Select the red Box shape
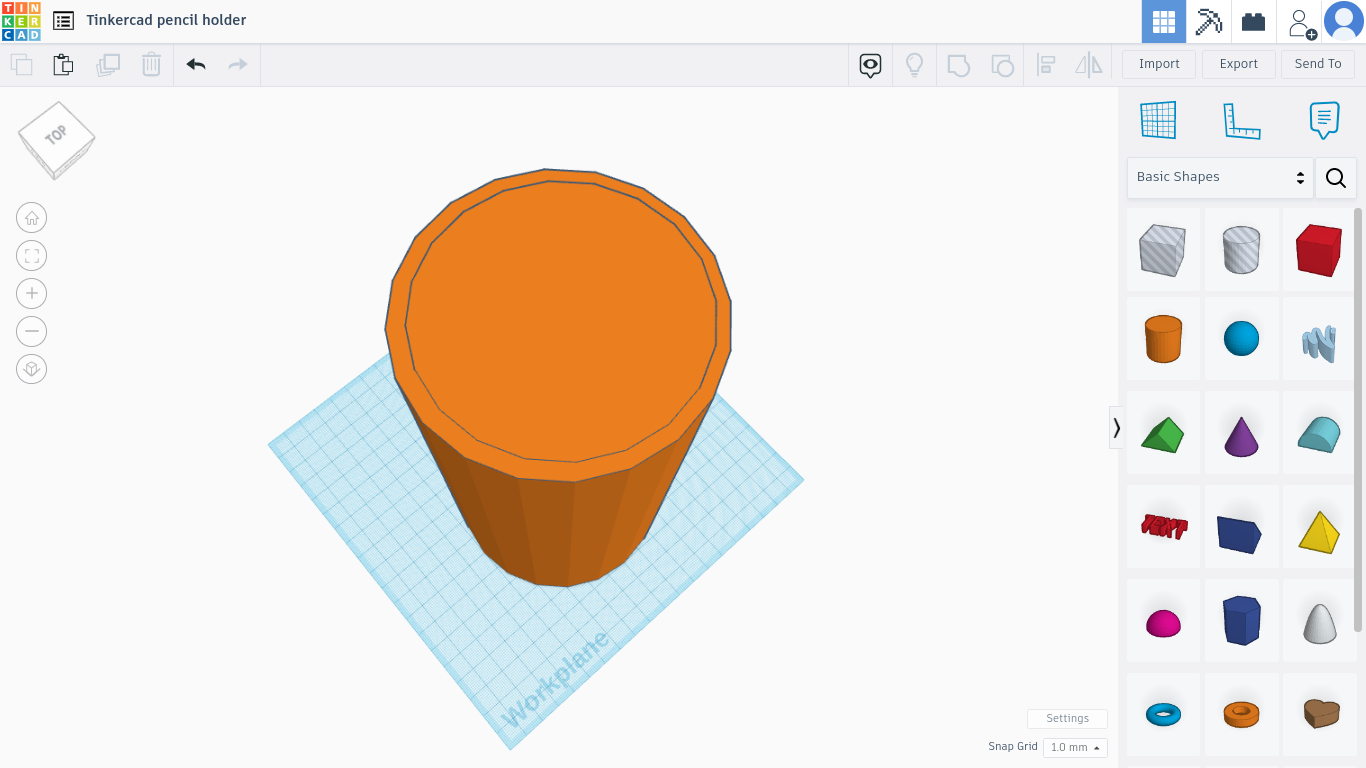Viewport: 1366px width, 768px height. coord(1319,249)
